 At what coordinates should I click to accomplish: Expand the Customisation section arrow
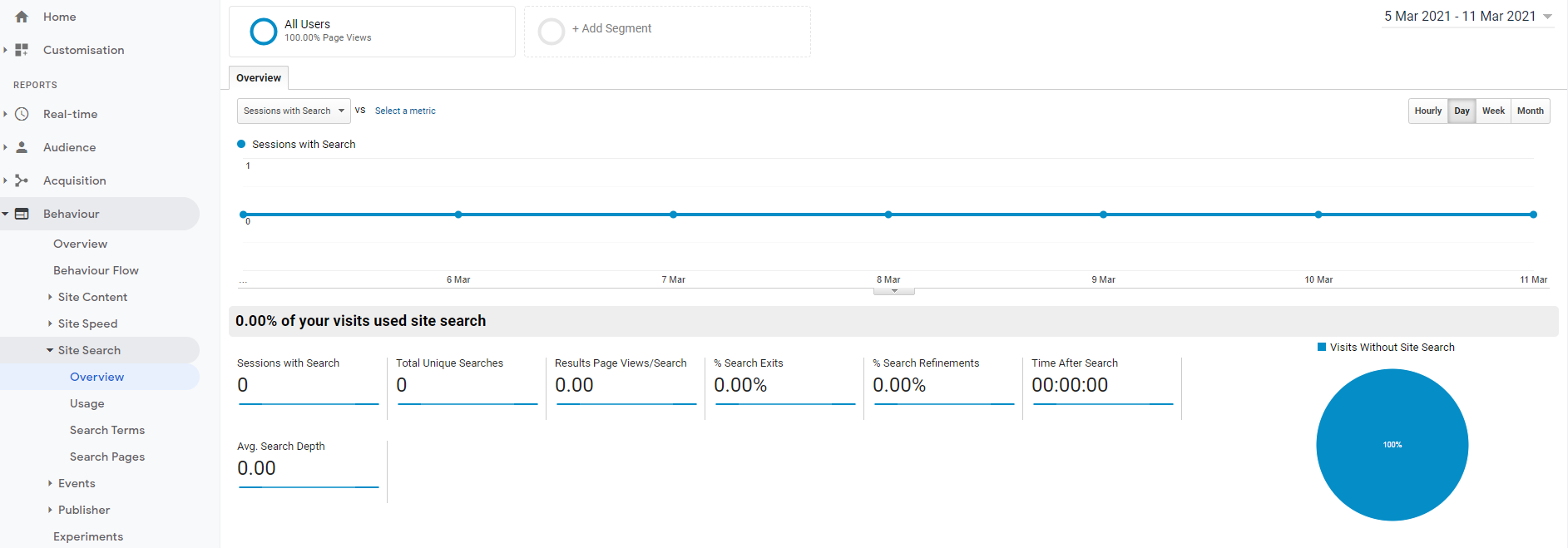(x=5, y=50)
